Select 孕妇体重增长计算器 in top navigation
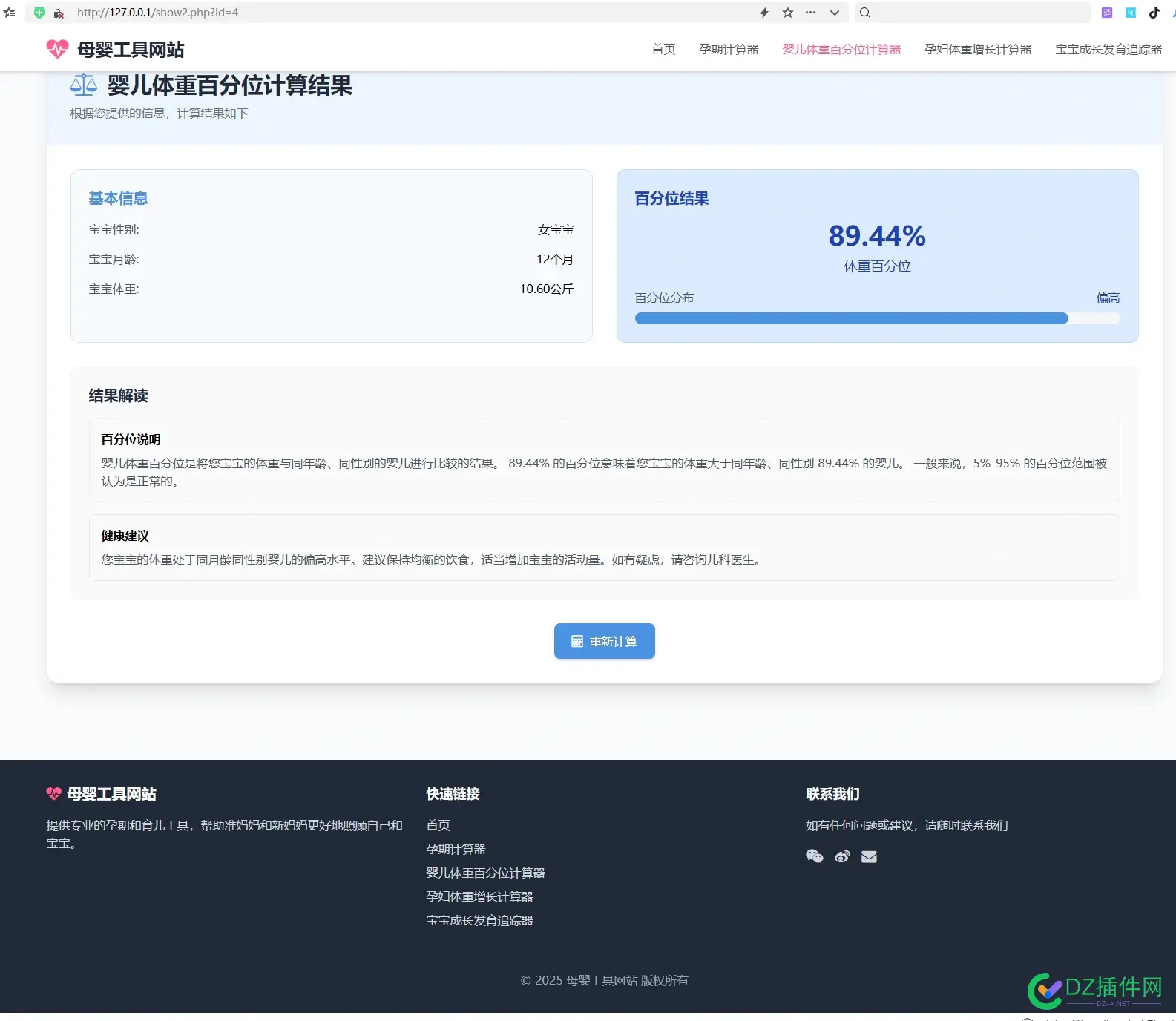Screen dimensions: 1176x1021 [x=977, y=49]
